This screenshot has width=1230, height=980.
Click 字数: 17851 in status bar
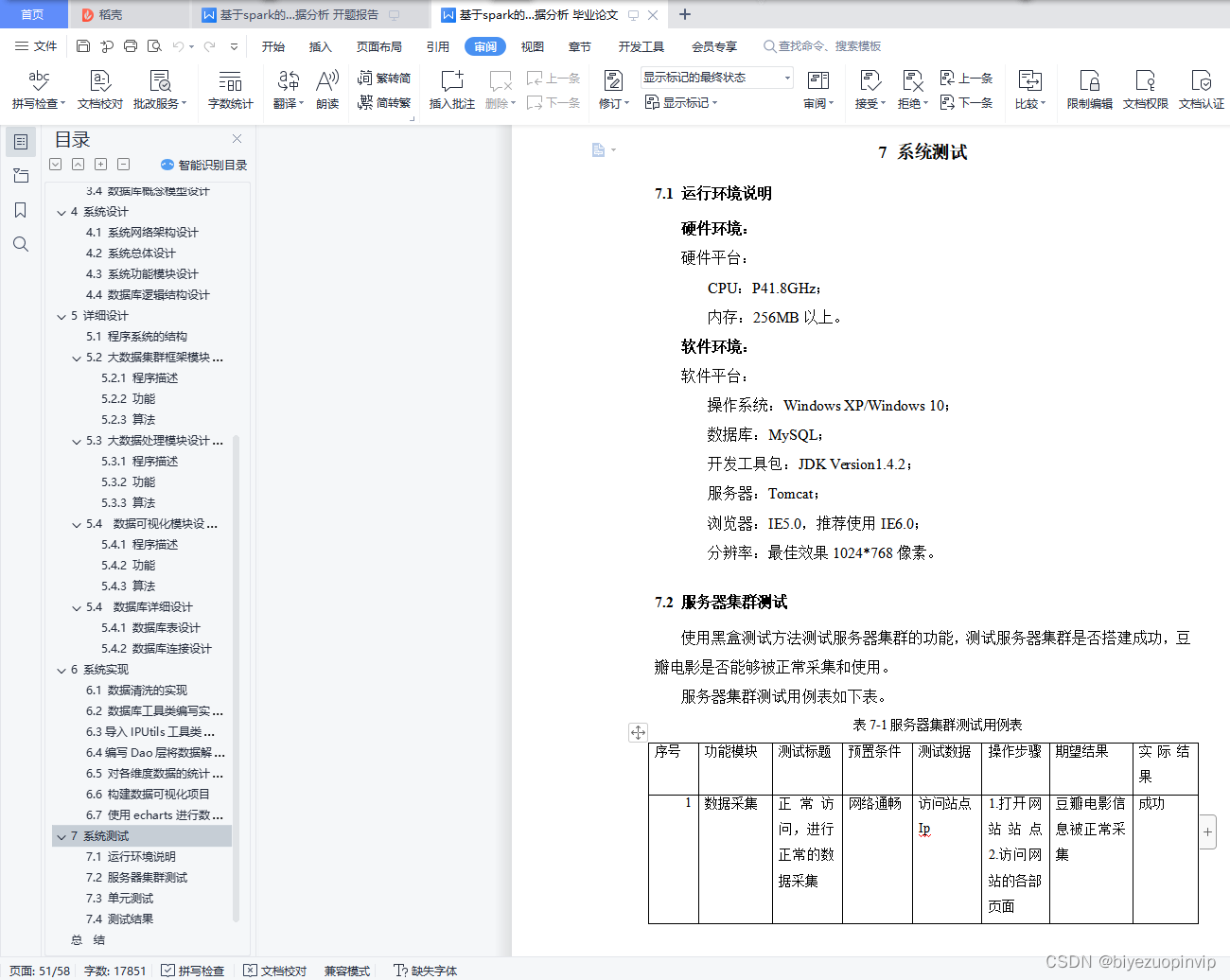[x=115, y=971]
